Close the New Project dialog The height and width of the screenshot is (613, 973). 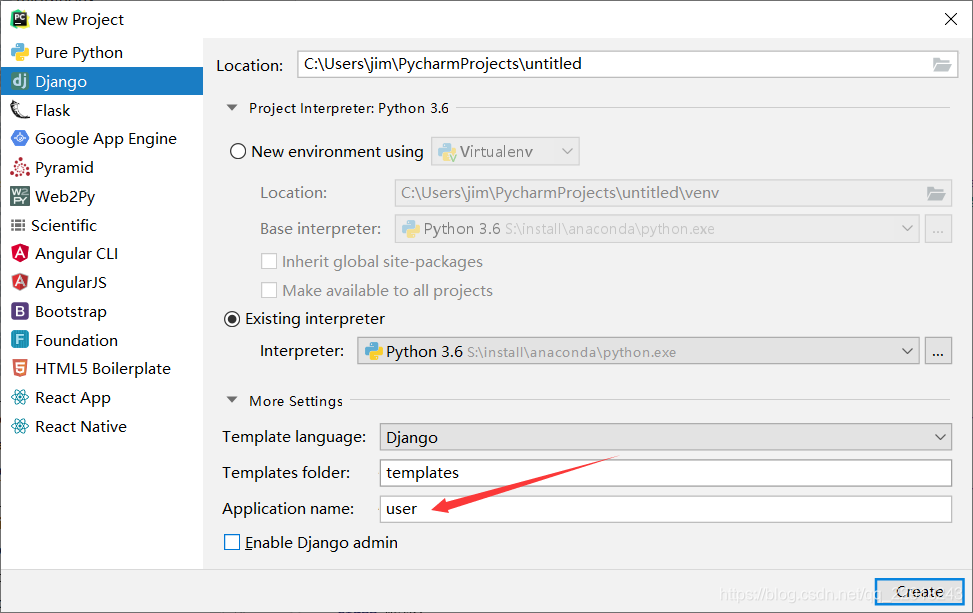[951, 19]
